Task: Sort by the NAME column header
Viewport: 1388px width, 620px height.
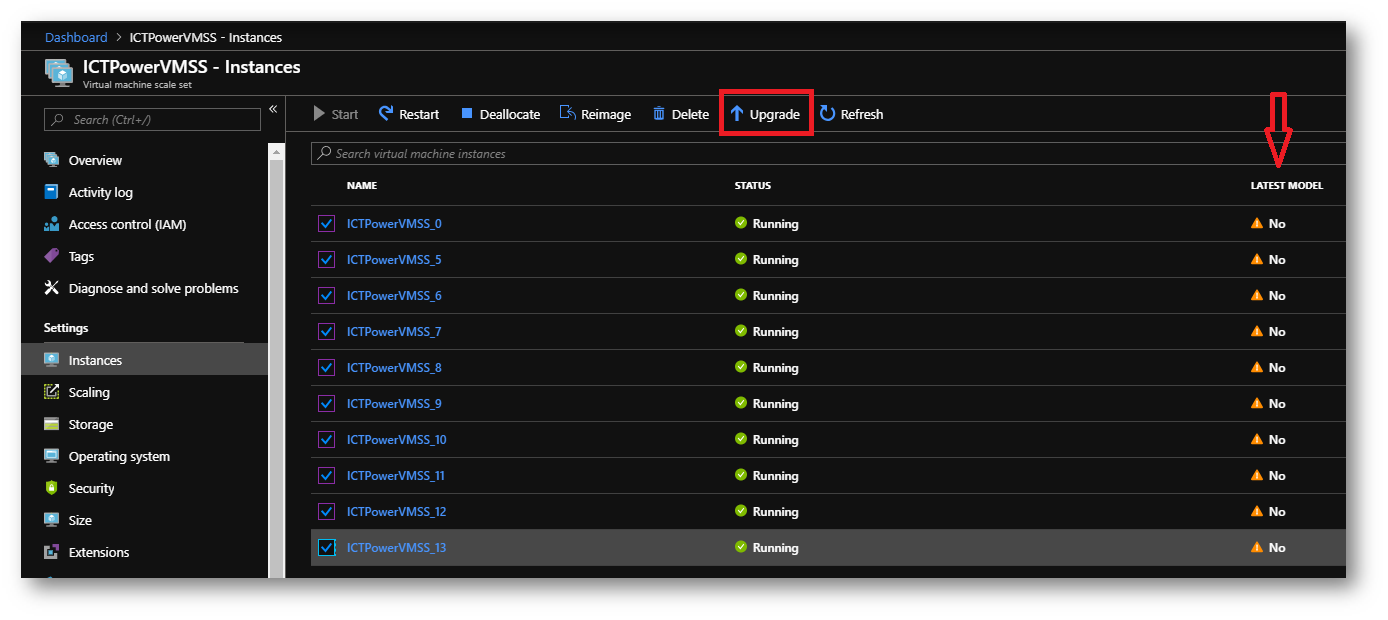Action: 362,186
